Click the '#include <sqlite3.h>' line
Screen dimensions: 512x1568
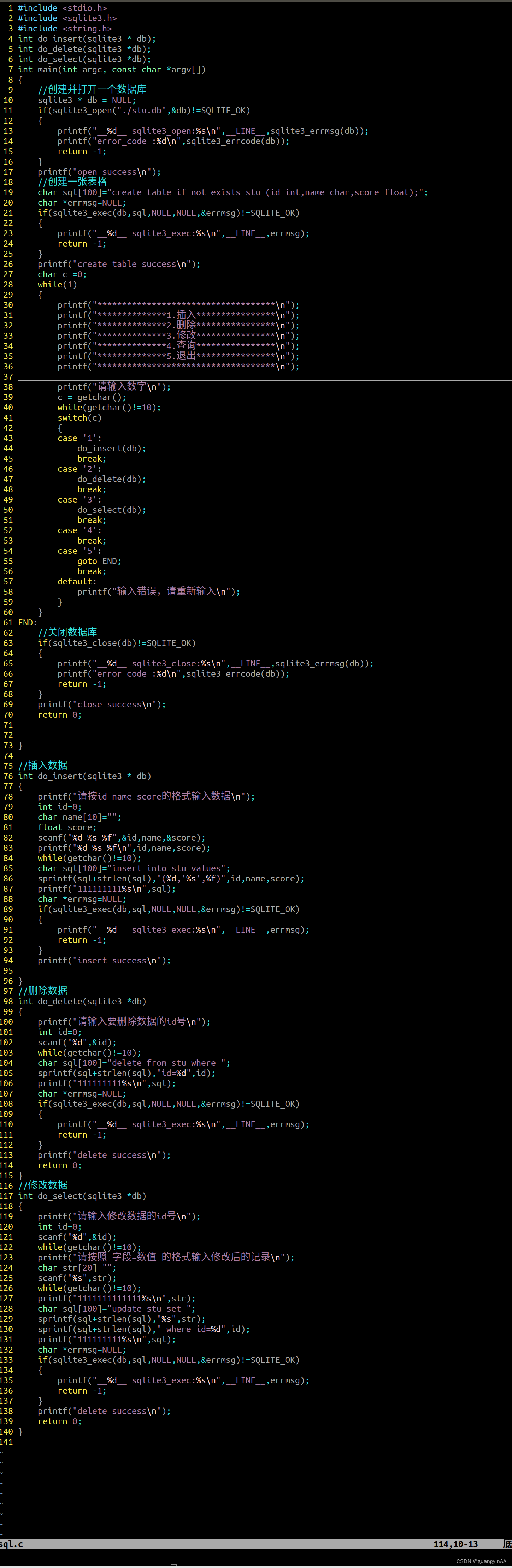pyautogui.click(x=67, y=18)
